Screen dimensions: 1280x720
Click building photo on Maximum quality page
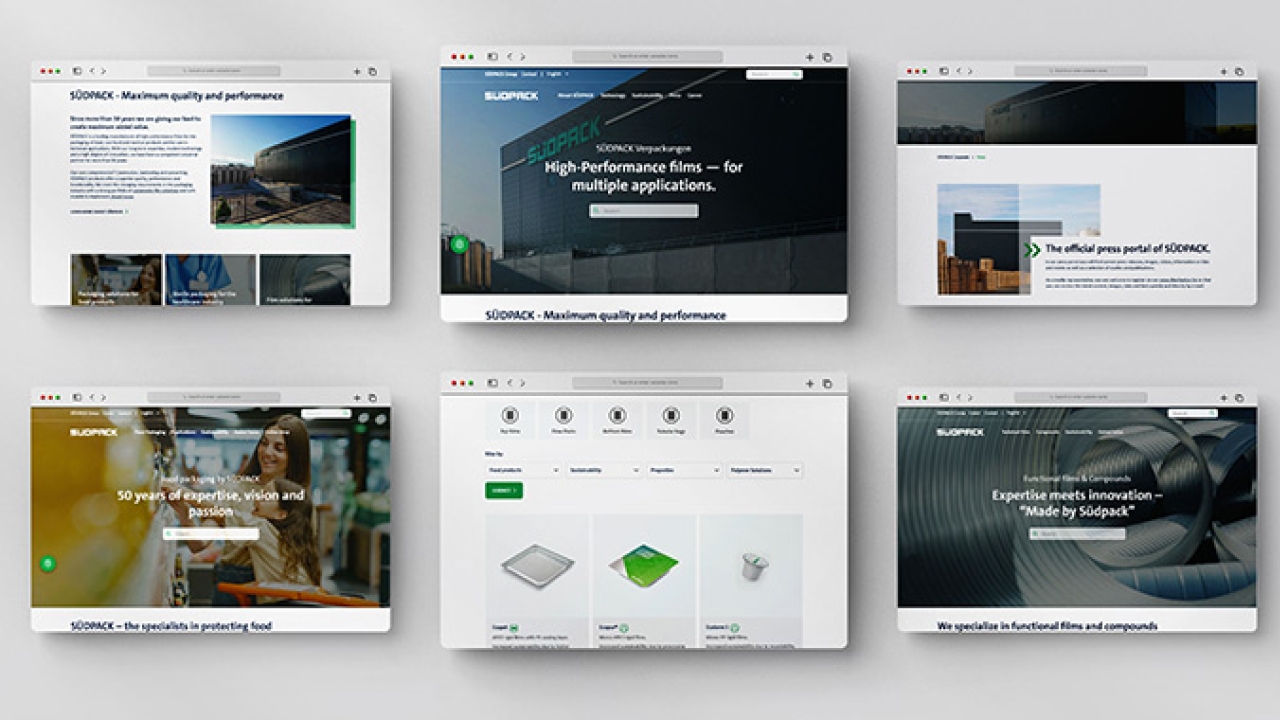coord(281,169)
